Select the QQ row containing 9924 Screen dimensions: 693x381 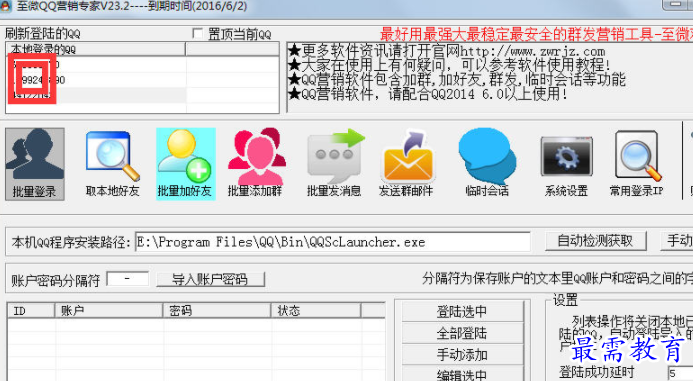[x=96, y=80]
